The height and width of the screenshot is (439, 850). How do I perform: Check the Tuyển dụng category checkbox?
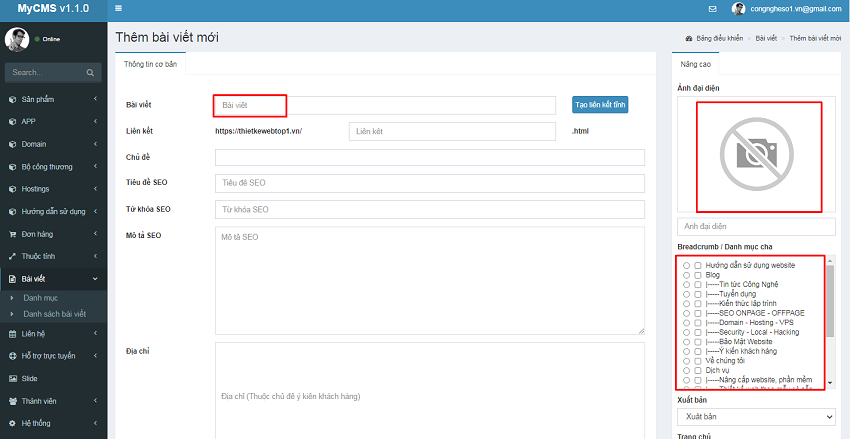click(697, 293)
